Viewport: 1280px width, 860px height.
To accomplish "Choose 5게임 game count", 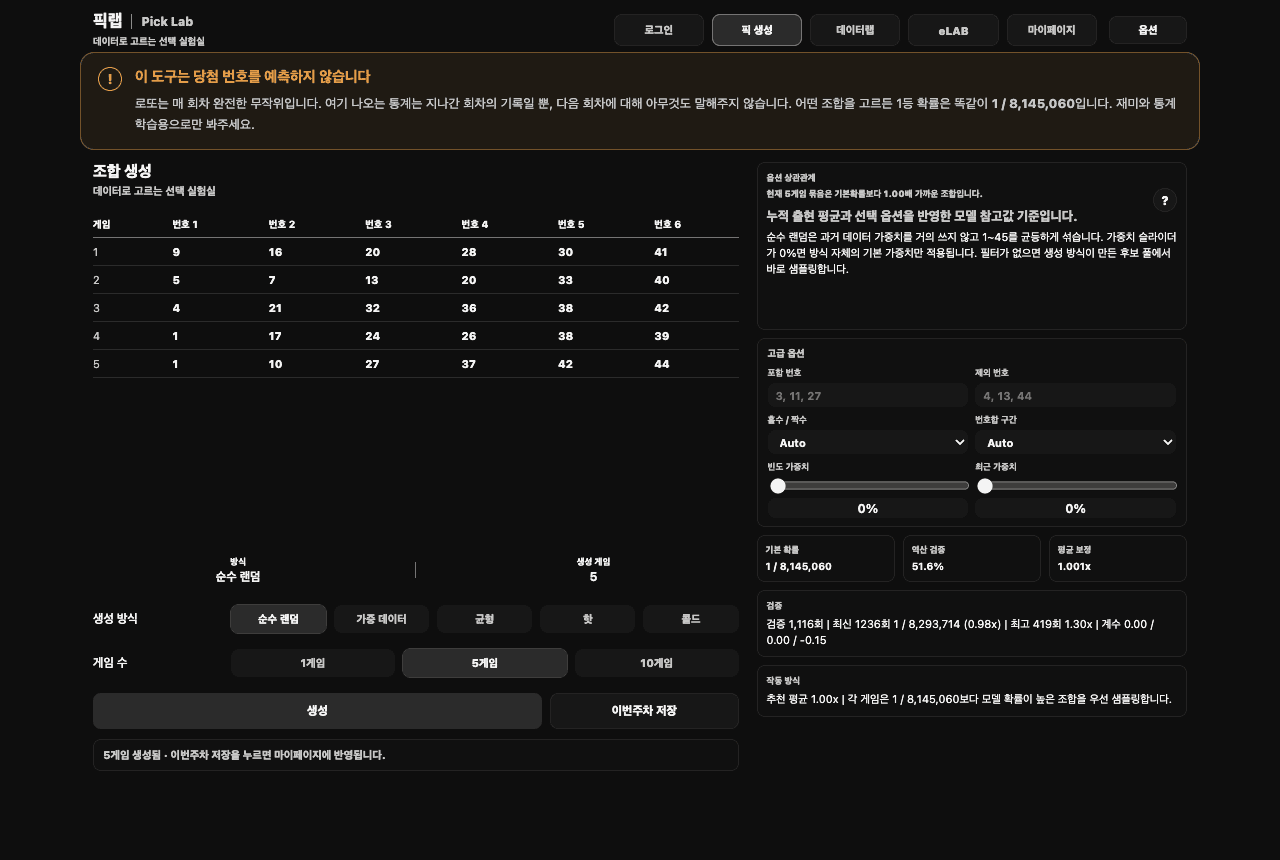I will (485, 663).
